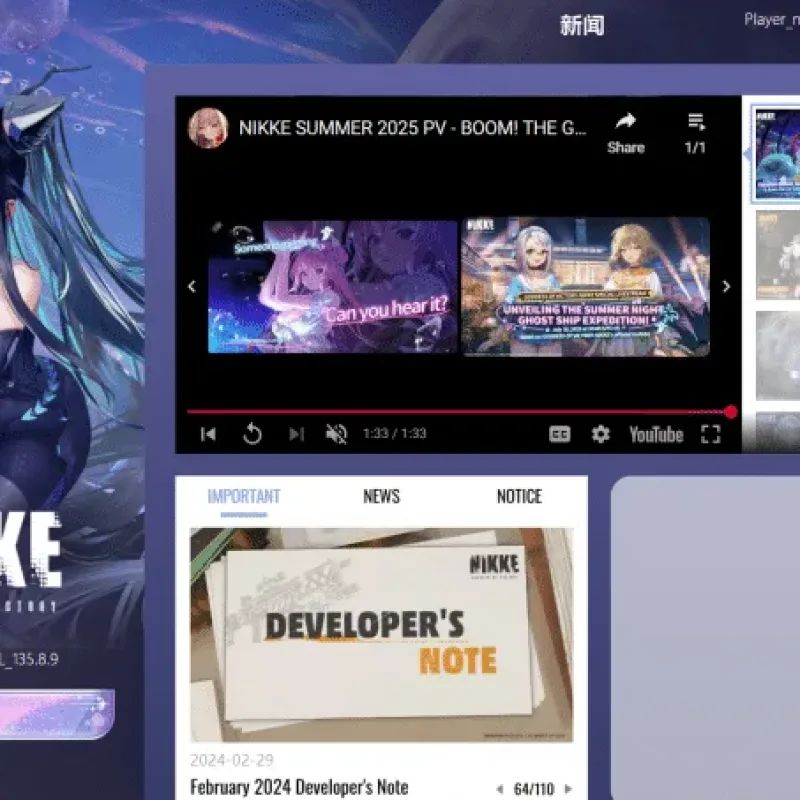This screenshot has width=800, height=800.
Task: Go to next news item arrow
Action: pos(568,789)
